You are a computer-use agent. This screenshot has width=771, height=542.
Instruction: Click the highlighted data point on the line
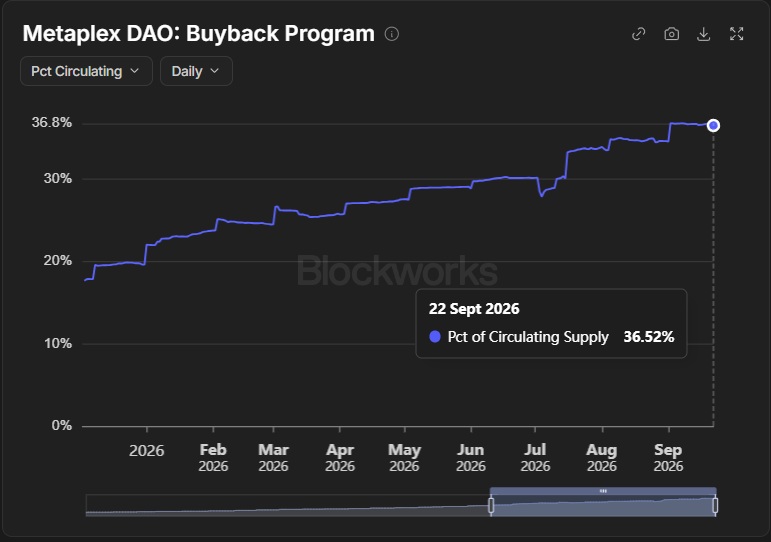[713, 125]
